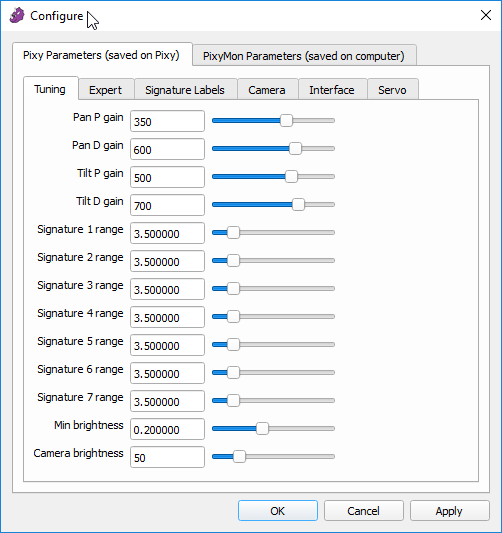
Task: Click the Camera brightness slider handle
Action: pos(239,456)
